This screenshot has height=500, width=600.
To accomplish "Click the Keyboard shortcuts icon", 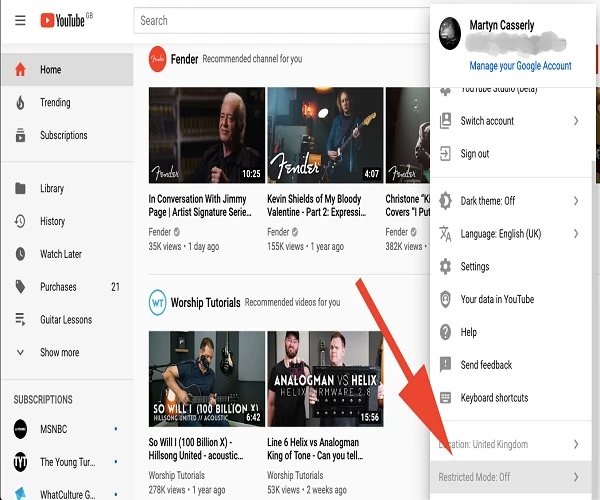I will 445,398.
